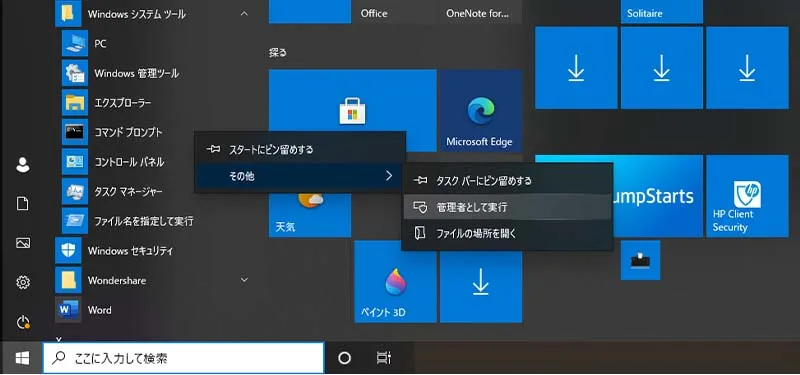Click the Windows Start button
The height and width of the screenshot is (375, 800).
22,358
